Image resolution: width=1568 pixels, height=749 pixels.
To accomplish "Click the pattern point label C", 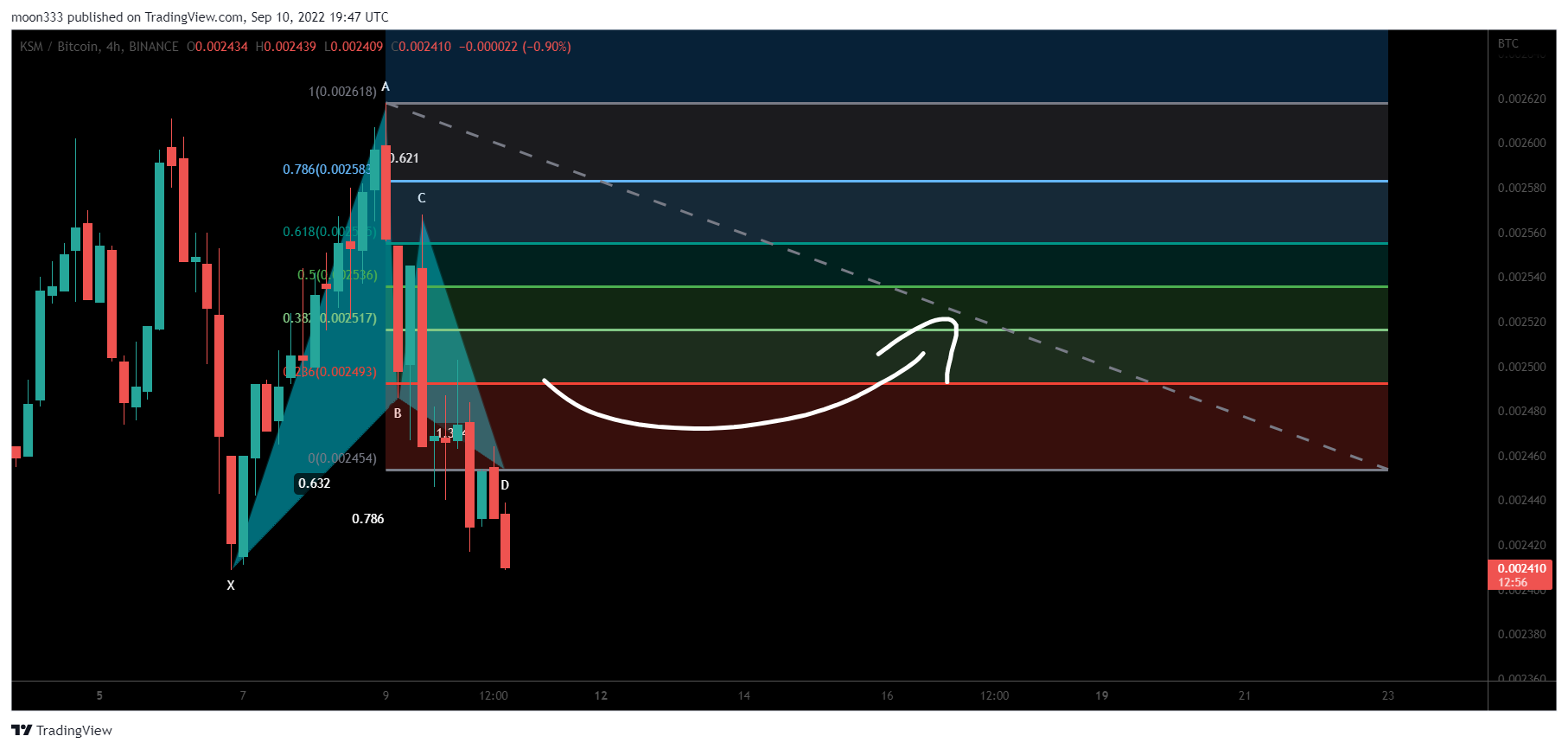I will [x=422, y=198].
